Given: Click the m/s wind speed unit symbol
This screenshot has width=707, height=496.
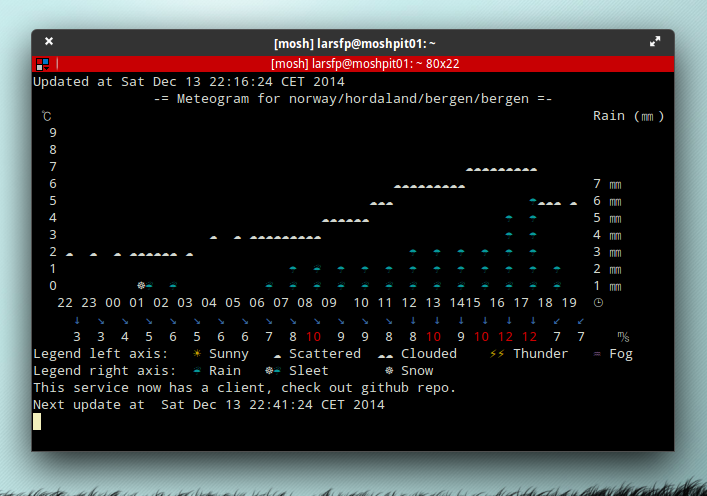Looking at the screenshot, I should (622, 337).
